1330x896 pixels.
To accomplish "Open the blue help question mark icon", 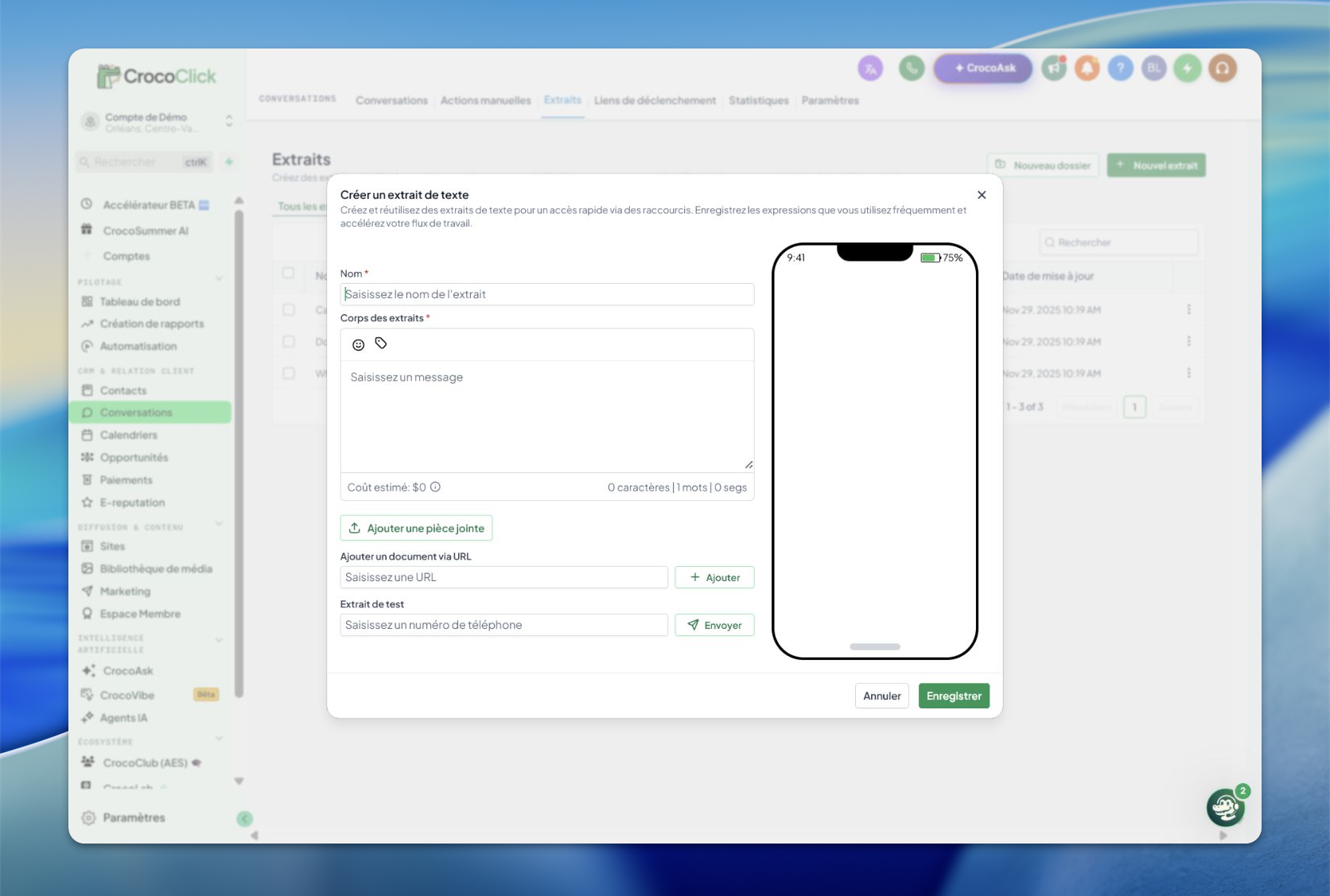I will coord(1121,68).
